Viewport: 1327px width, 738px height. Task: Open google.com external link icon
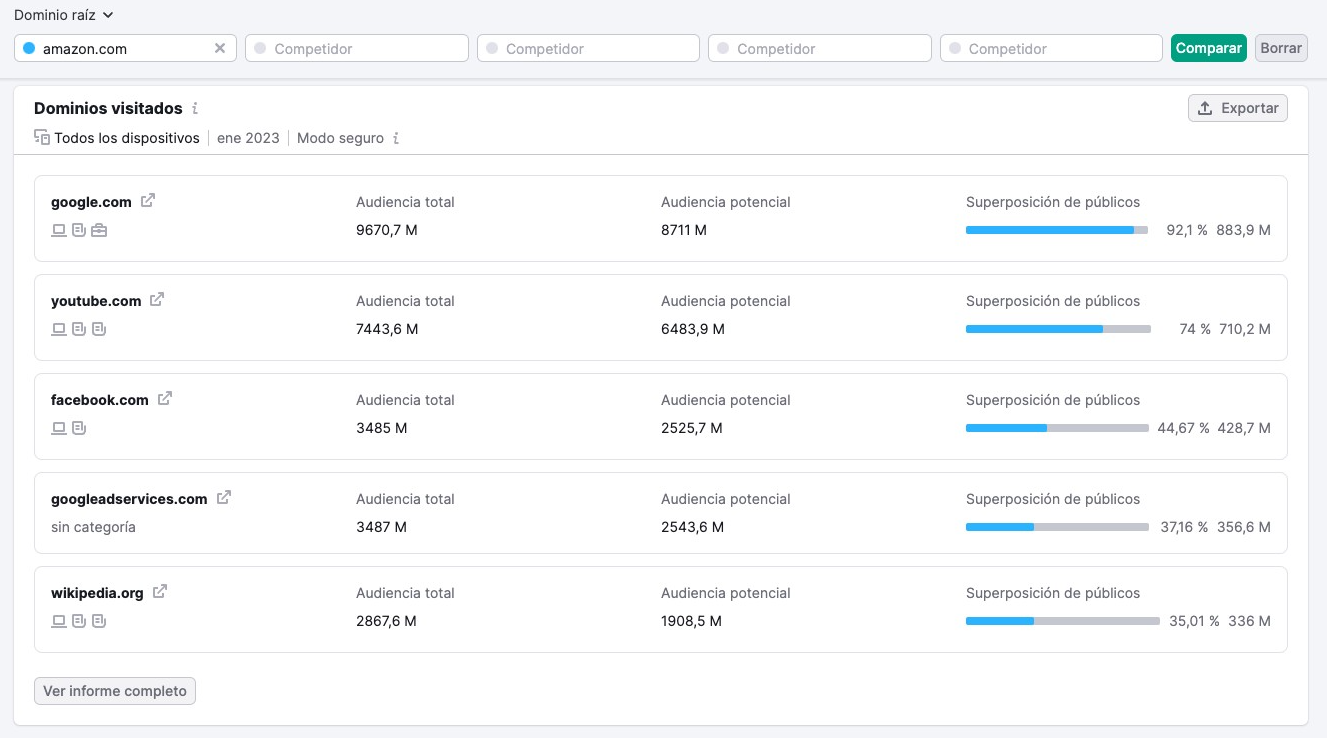point(148,201)
